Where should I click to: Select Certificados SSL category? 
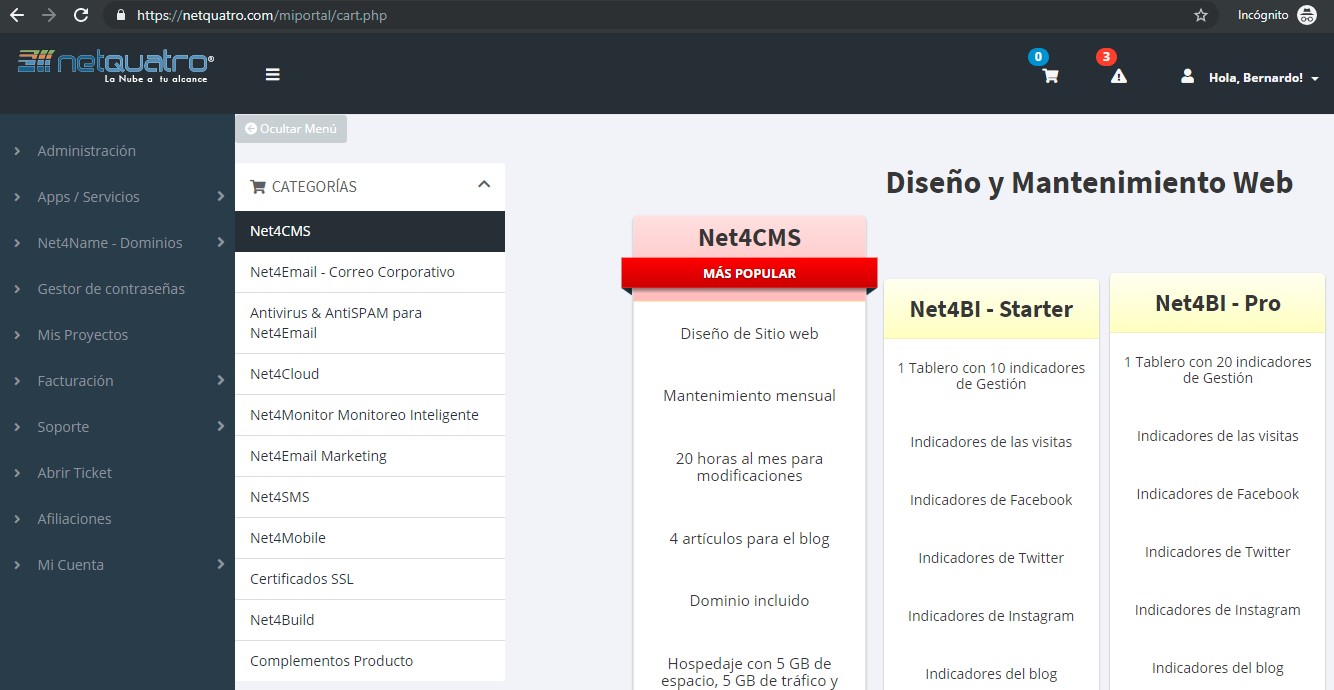370,579
